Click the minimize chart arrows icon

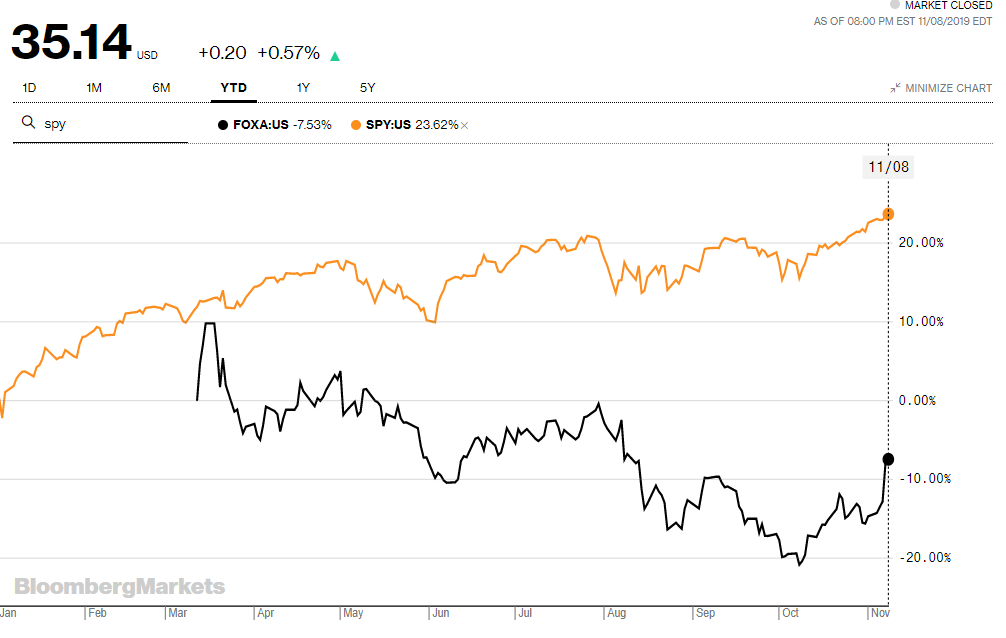tap(895, 88)
